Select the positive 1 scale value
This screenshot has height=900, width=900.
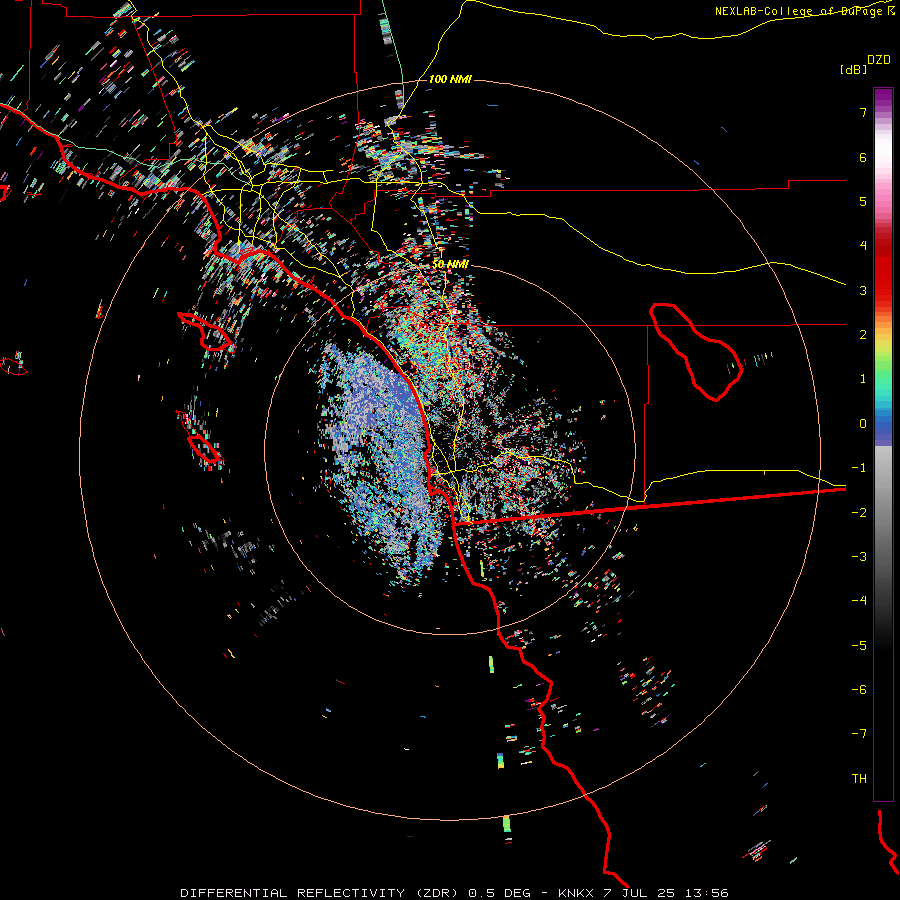coord(863,379)
